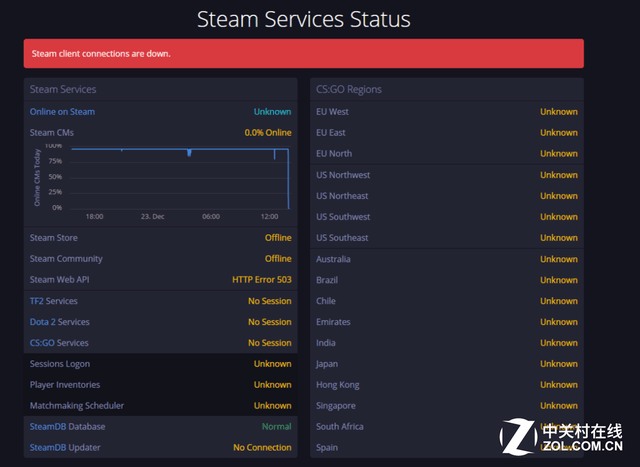Click the Sessions Logon row label
The width and height of the screenshot is (640, 467).
pyautogui.click(x=60, y=364)
